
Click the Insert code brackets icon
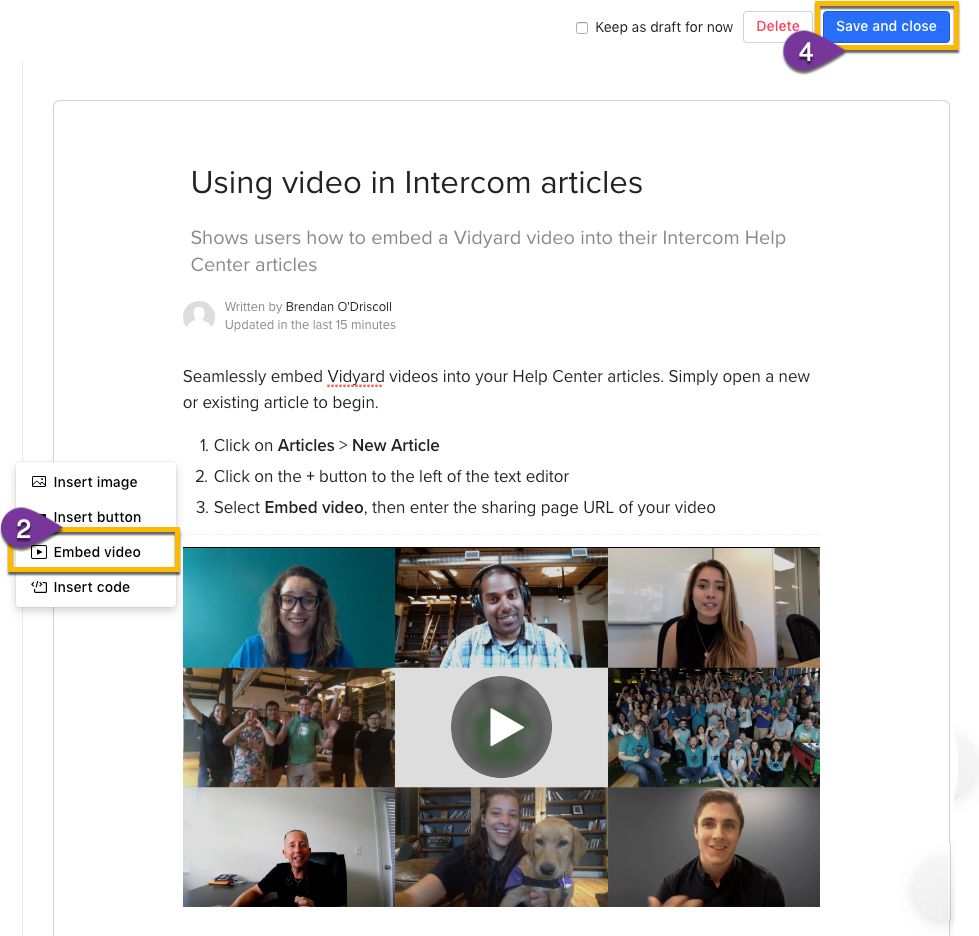click(38, 587)
